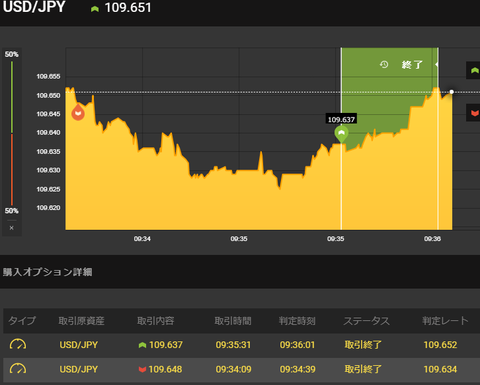480x385 pixels.
Task: Click the タイプ column header
Action: (x=22, y=321)
